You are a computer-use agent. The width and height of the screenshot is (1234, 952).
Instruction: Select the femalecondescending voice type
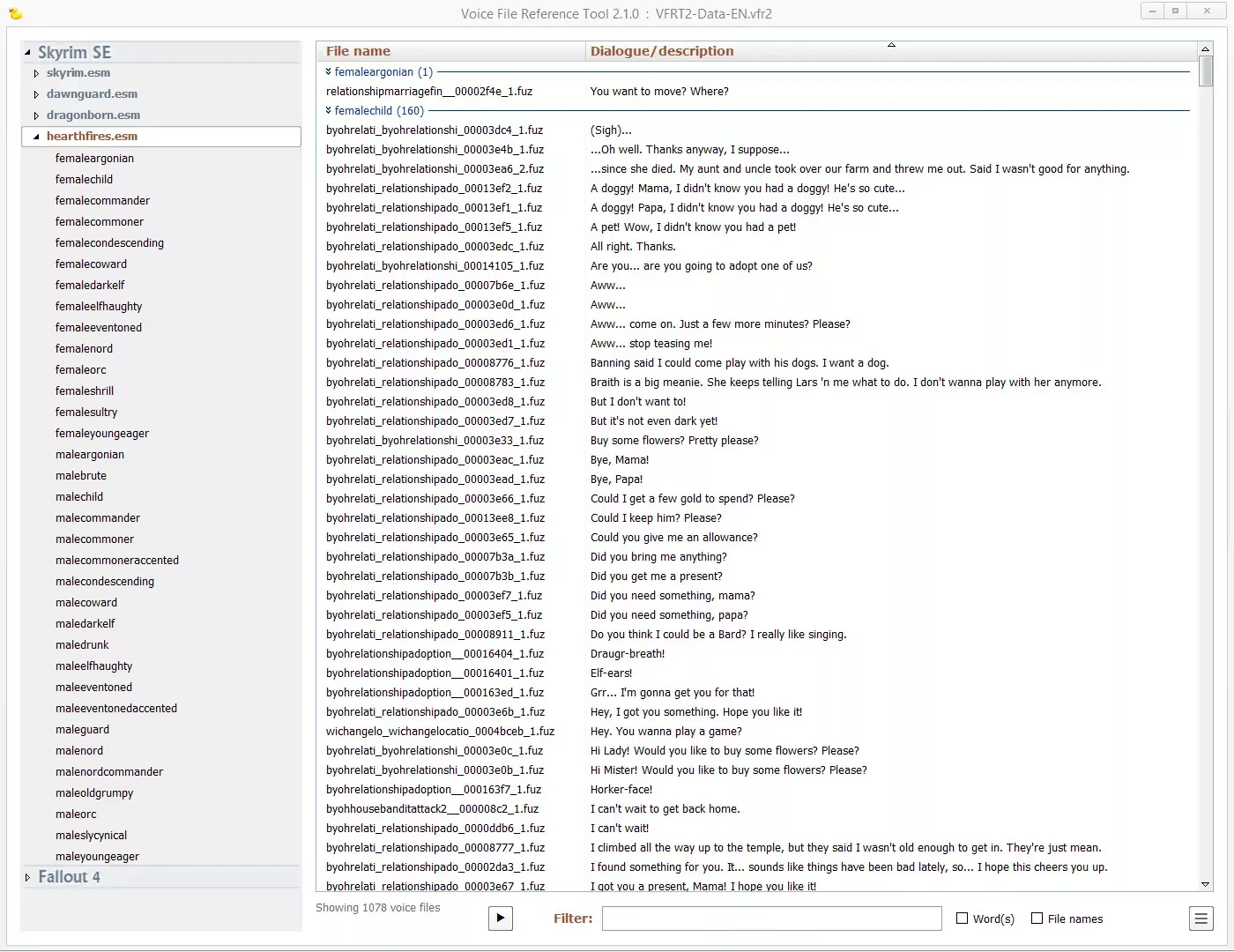(109, 243)
